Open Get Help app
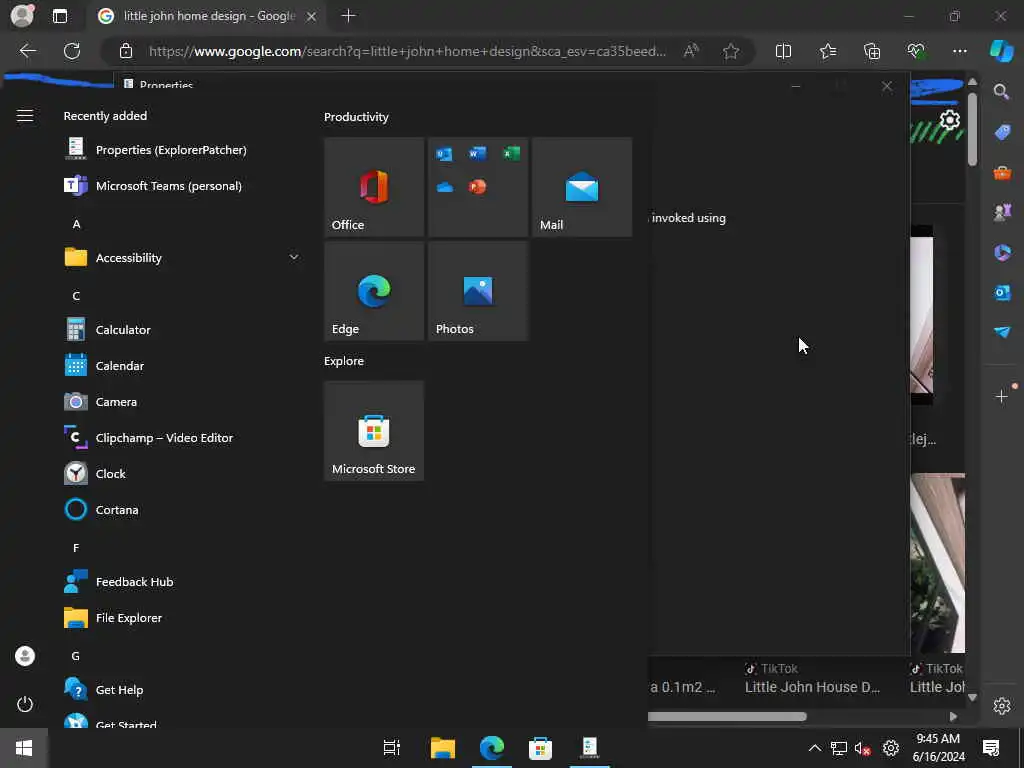The image size is (1024, 768). click(x=183, y=690)
